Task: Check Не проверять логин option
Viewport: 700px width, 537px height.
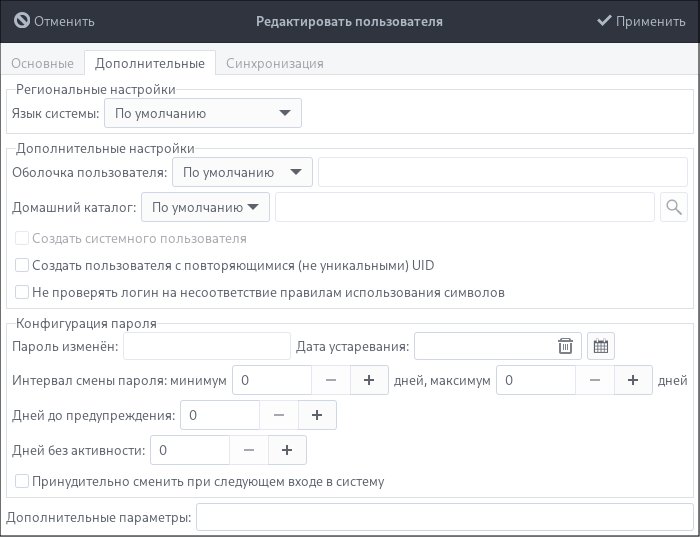Action: (22, 292)
